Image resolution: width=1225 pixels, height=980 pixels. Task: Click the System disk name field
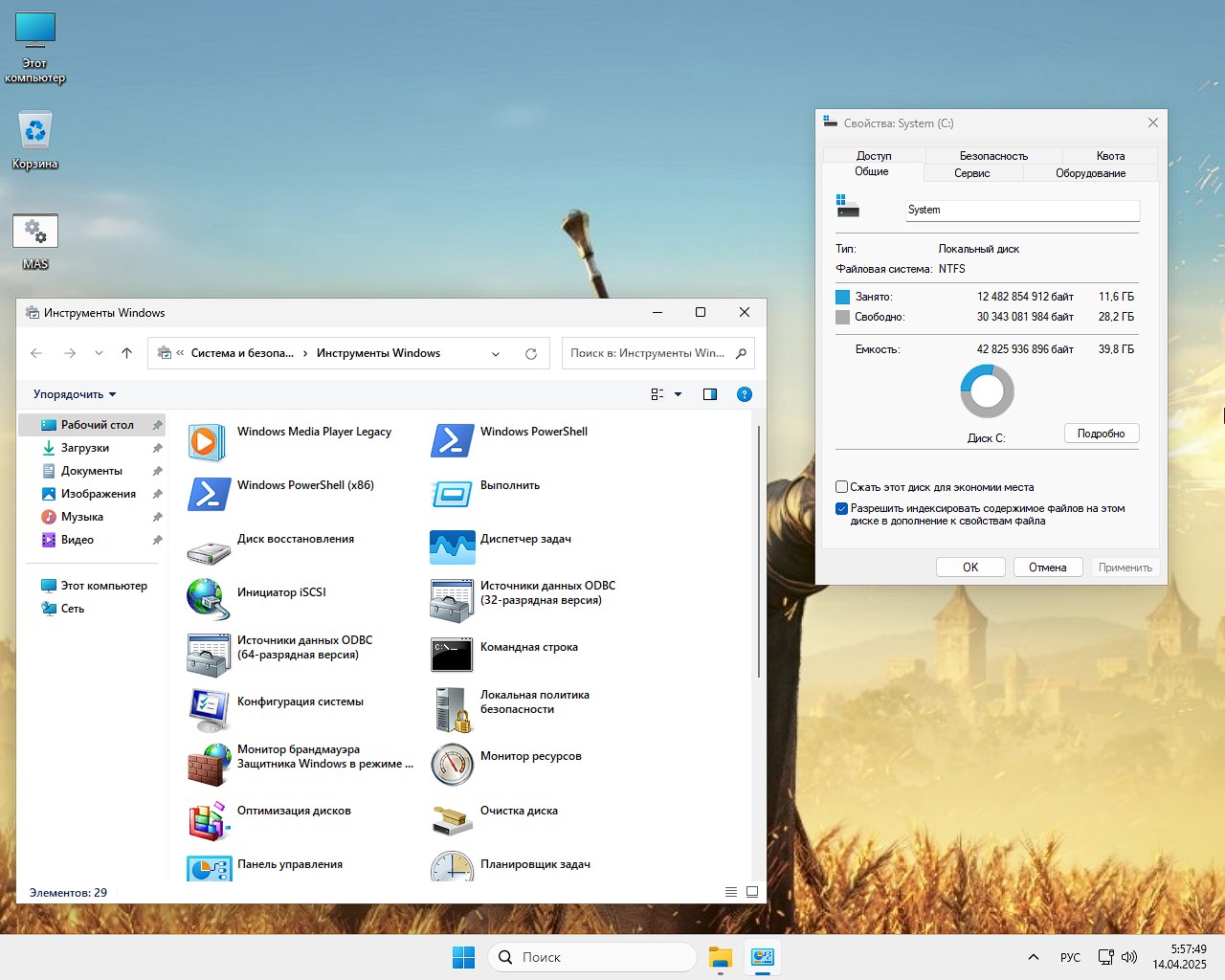[x=1023, y=211]
